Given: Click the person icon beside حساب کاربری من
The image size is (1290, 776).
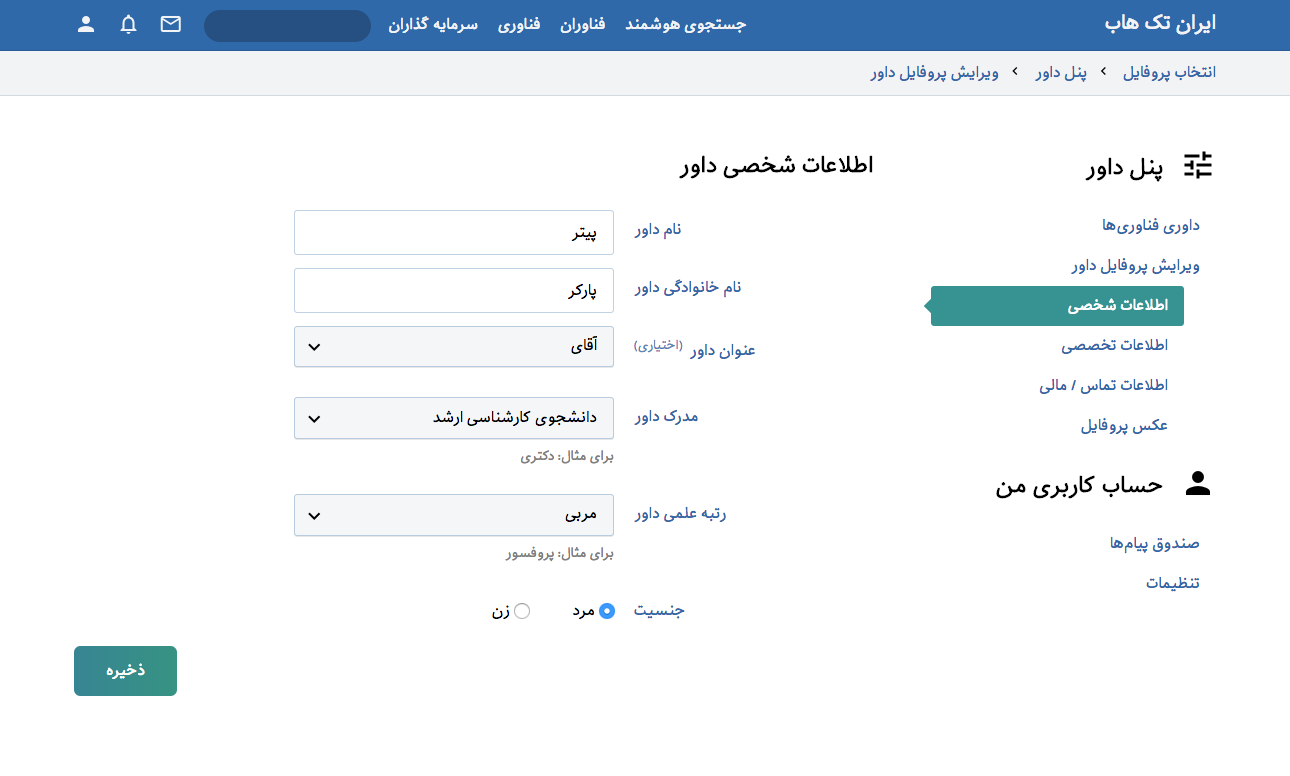Looking at the screenshot, I should (x=1198, y=484).
